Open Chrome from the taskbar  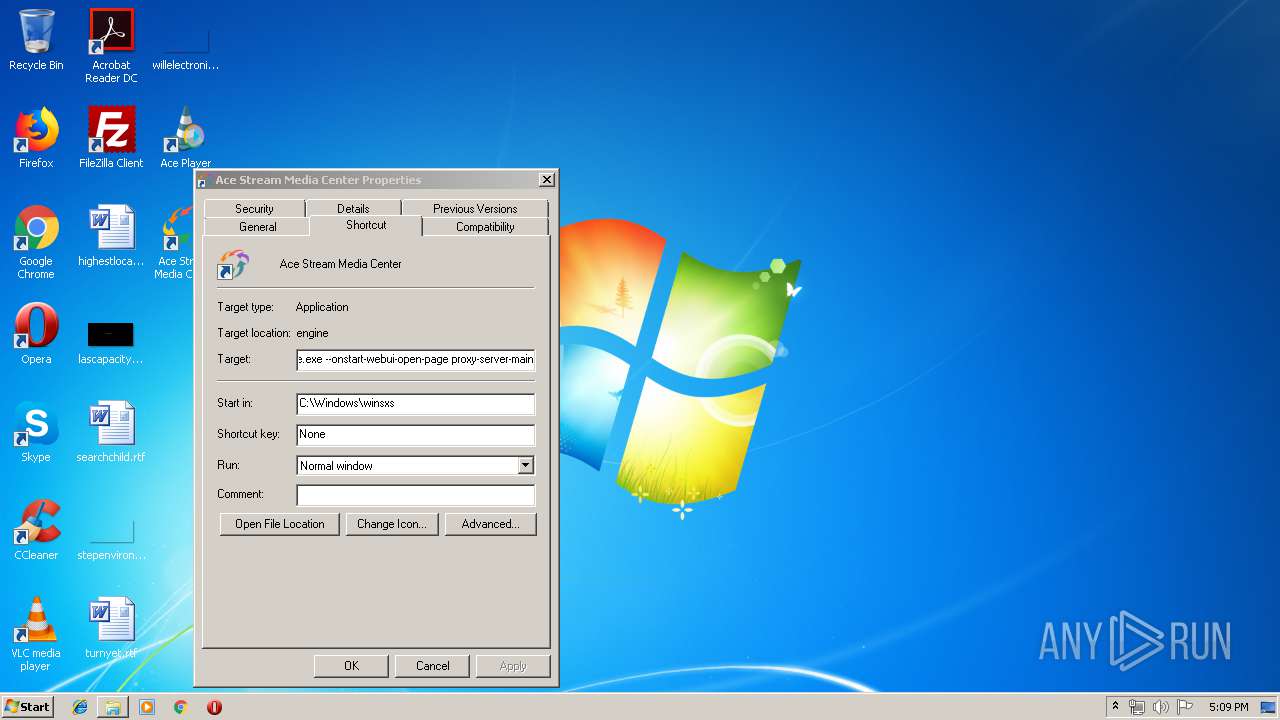point(181,707)
